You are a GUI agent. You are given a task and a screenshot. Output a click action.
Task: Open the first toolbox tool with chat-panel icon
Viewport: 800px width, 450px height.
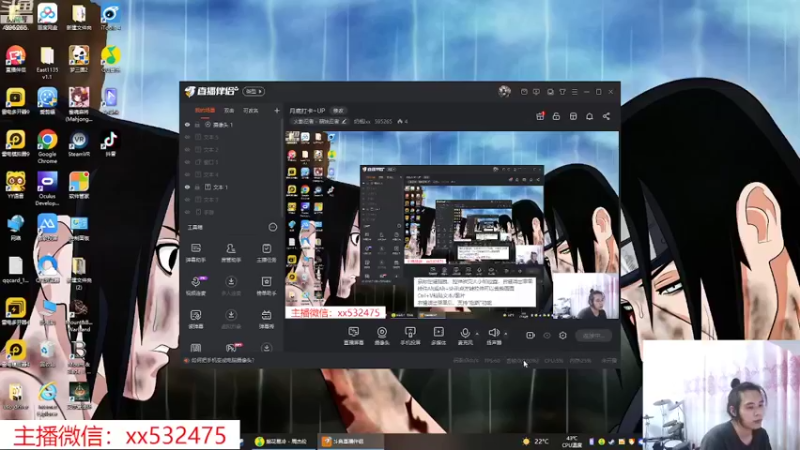(x=196, y=253)
